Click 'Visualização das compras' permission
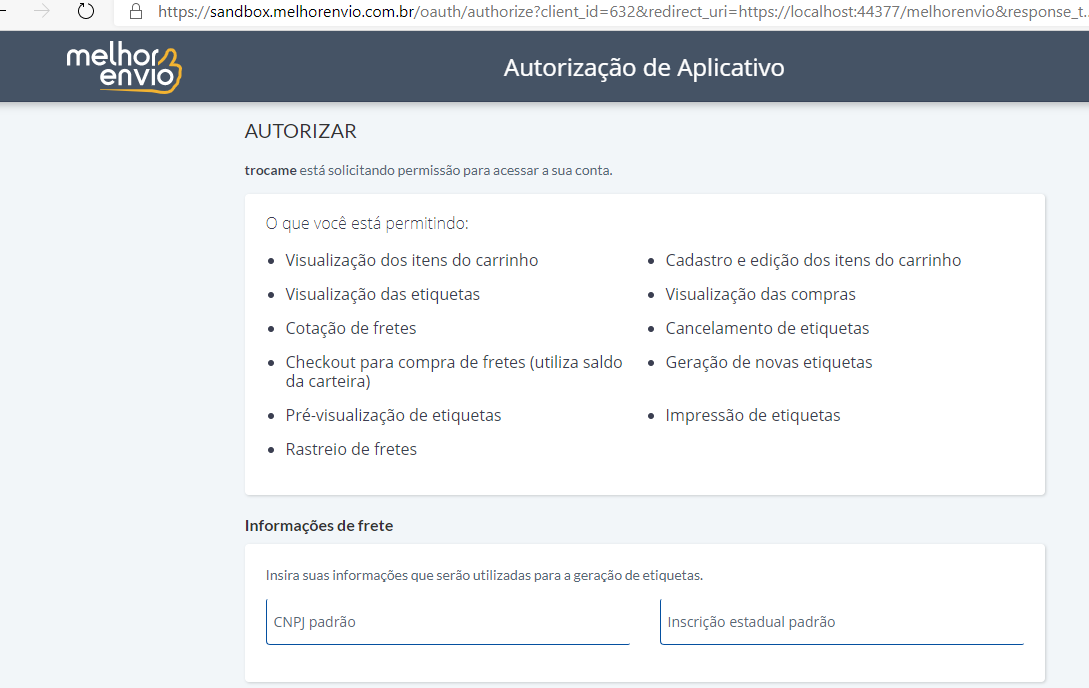Screen dimensions: 1089x688 pyautogui.click(x=760, y=294)
